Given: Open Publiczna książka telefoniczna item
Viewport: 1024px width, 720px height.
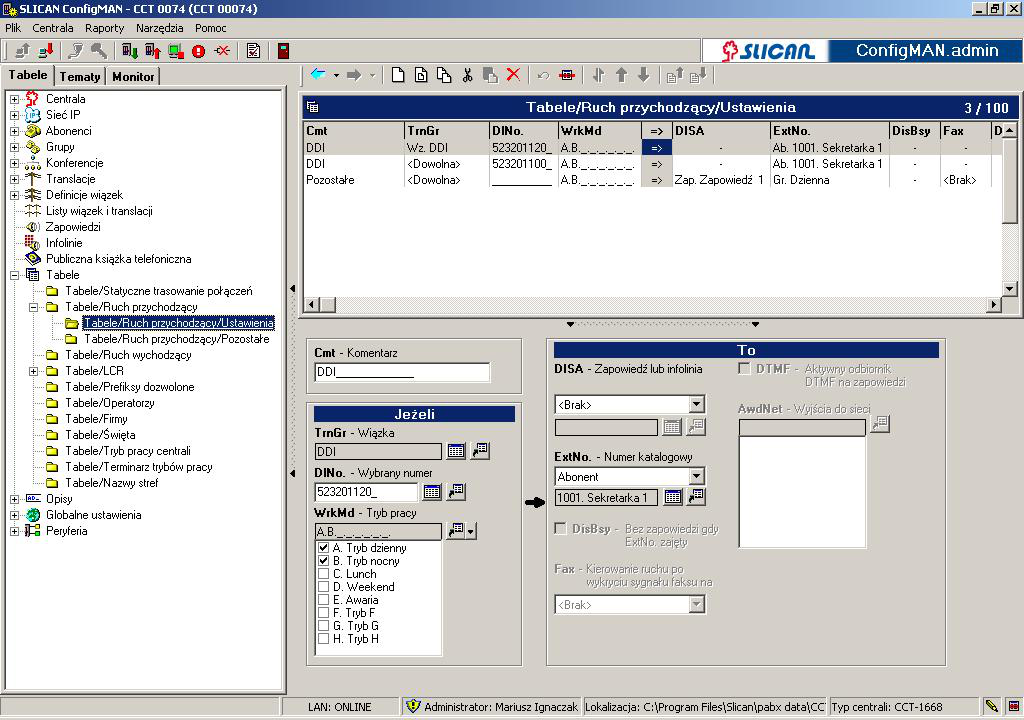Looking at the screenshot, I should pos(118,259).
